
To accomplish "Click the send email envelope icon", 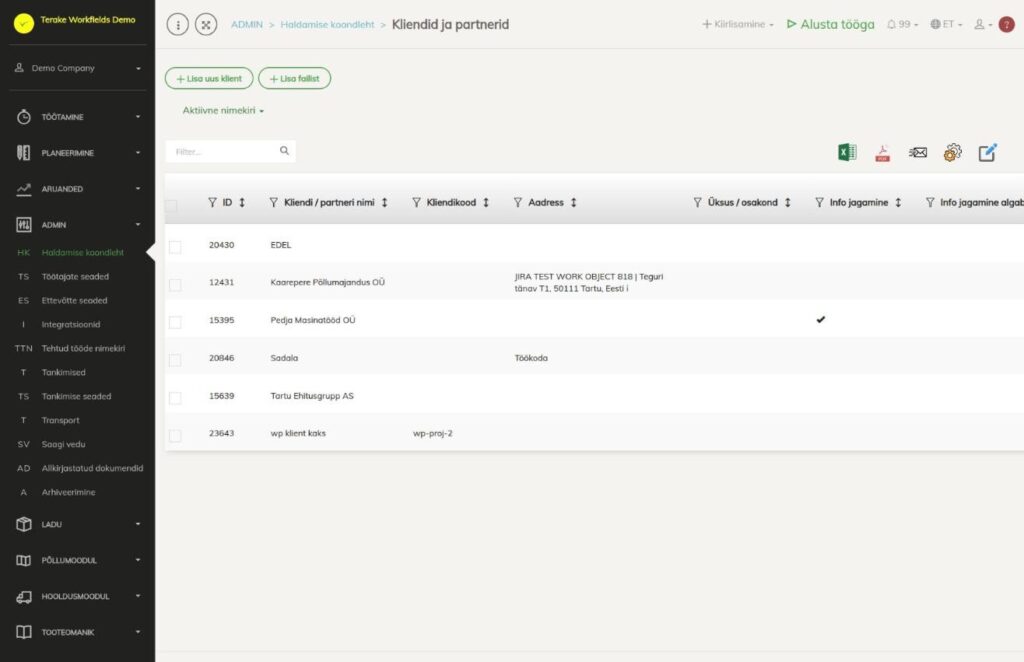I will (918, 153).
